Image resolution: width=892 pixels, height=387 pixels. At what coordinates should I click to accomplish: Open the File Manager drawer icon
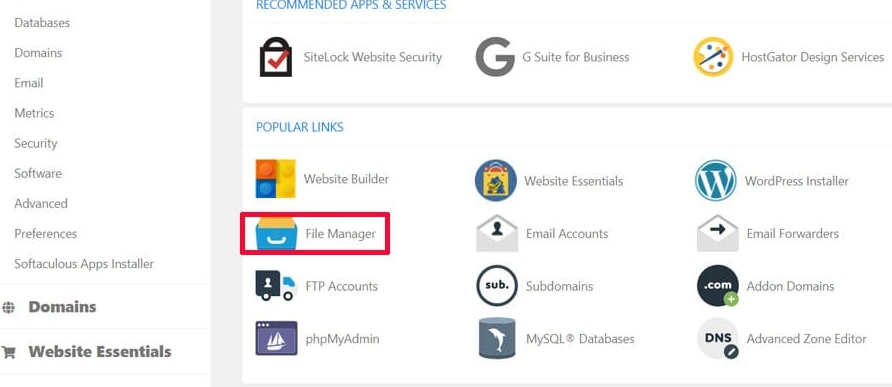(276, 233)
